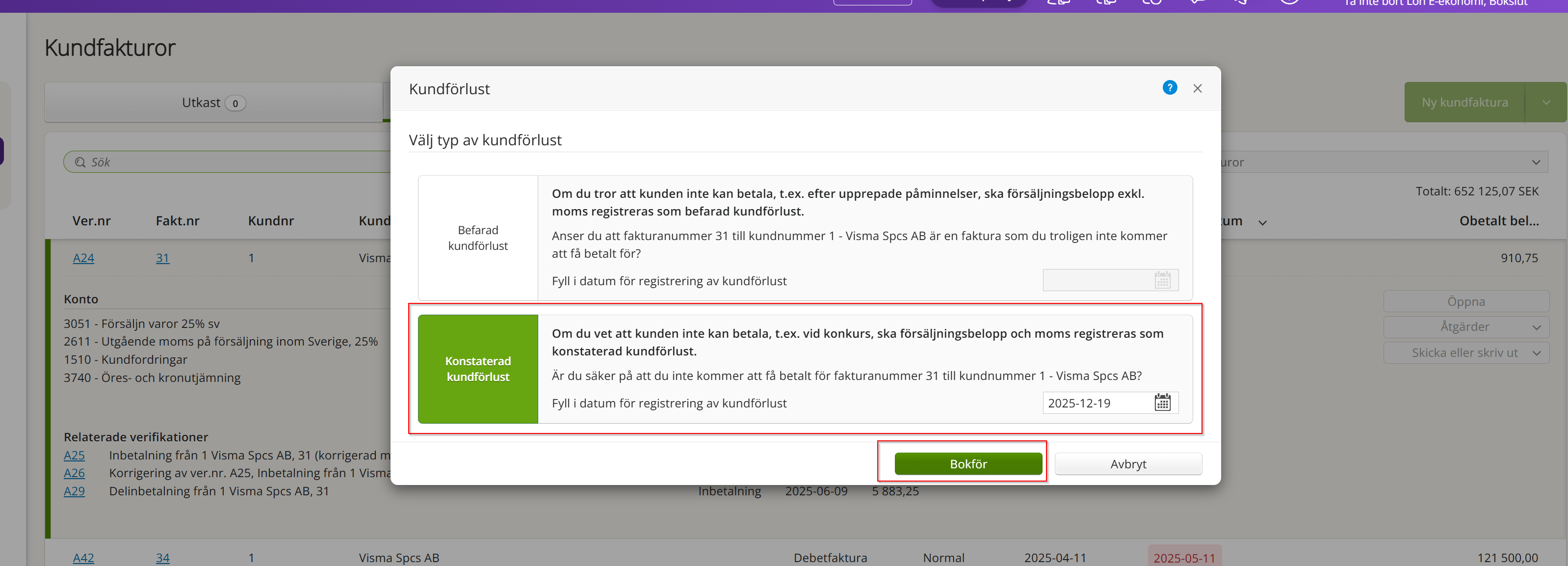Open voucher link A24
The height and width of the screenshot is (566, 1568).
click(x=83, y=258)
